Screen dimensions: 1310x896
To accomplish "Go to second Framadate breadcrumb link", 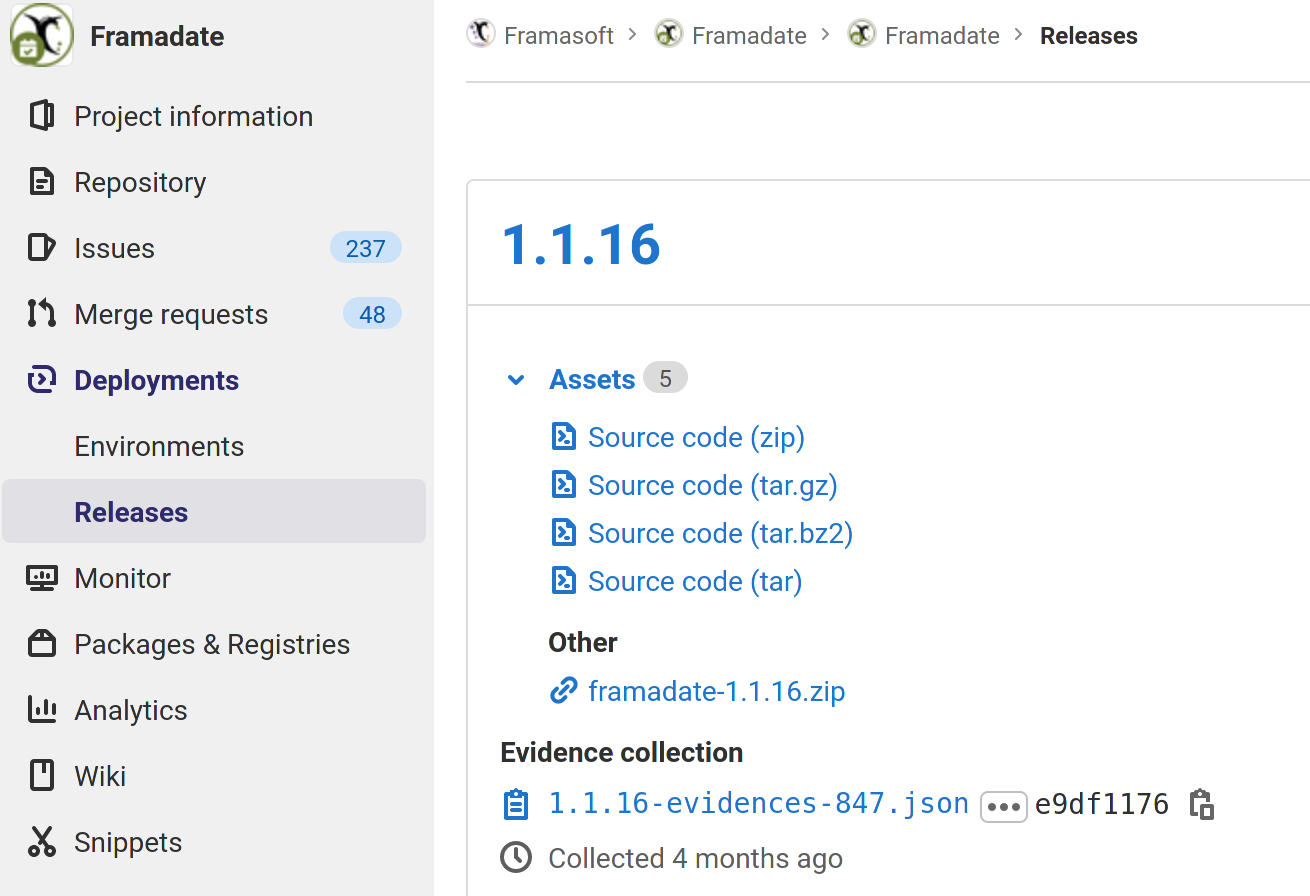I will coord(942,35).
